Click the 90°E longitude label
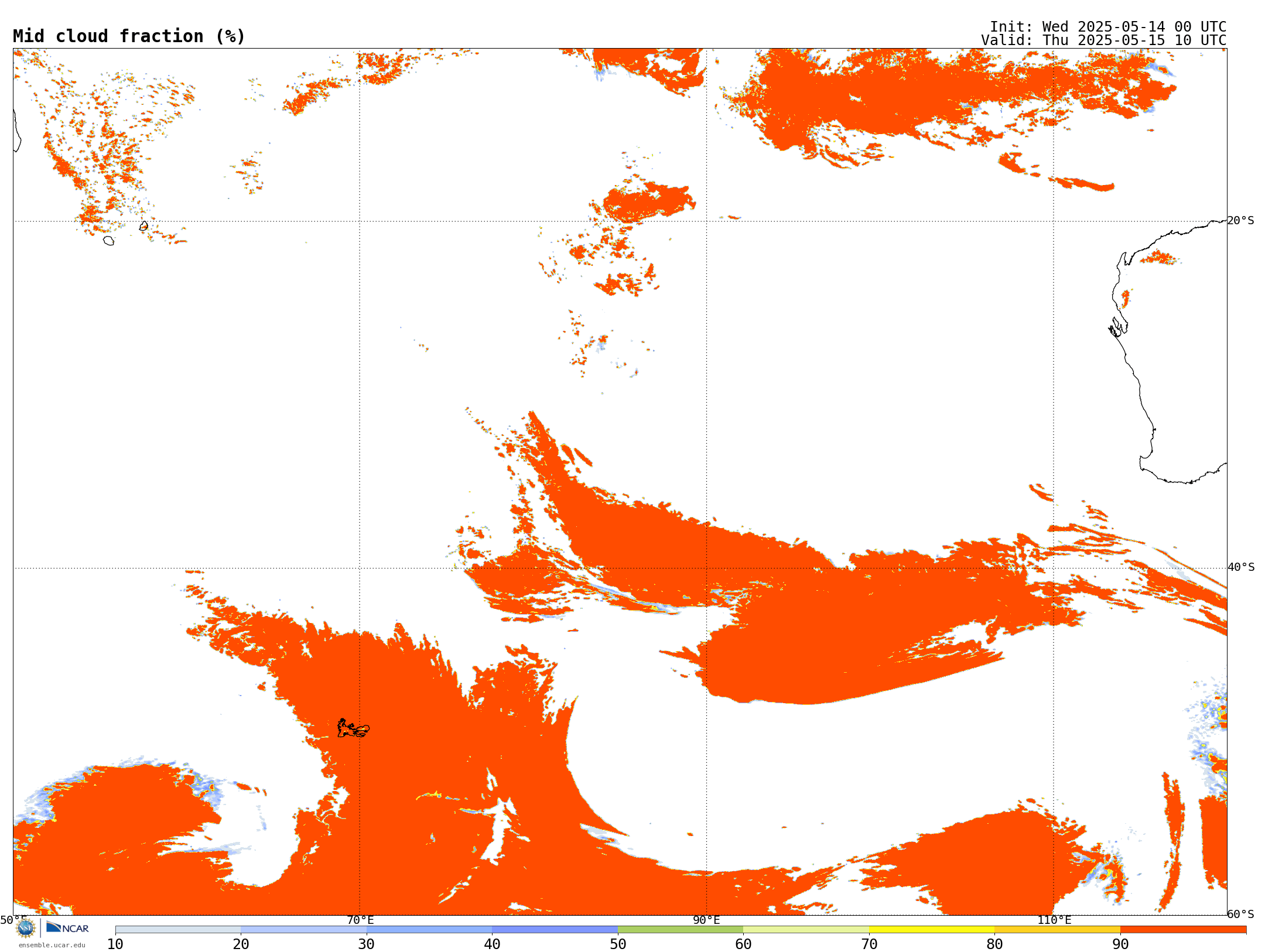1265x952 pixels. (x=707, y=920)
